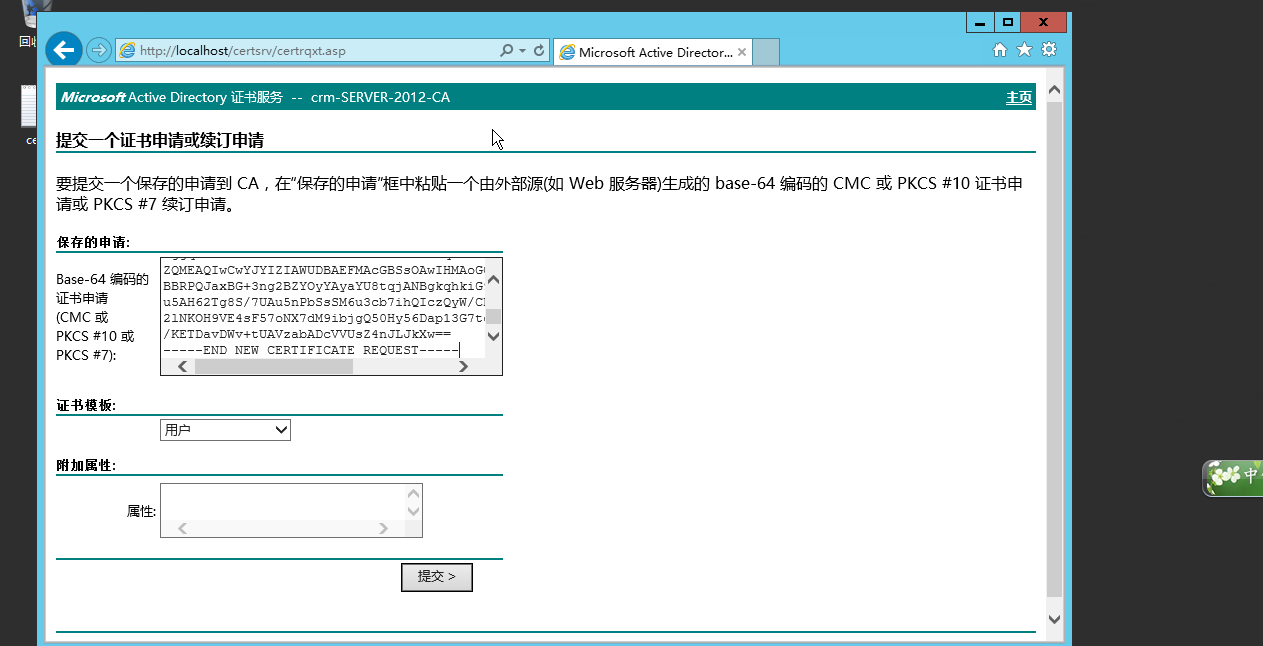Click the attributes box scroll-left arrow
This screenshot has height=646, width=1263.
pos(183,529)
